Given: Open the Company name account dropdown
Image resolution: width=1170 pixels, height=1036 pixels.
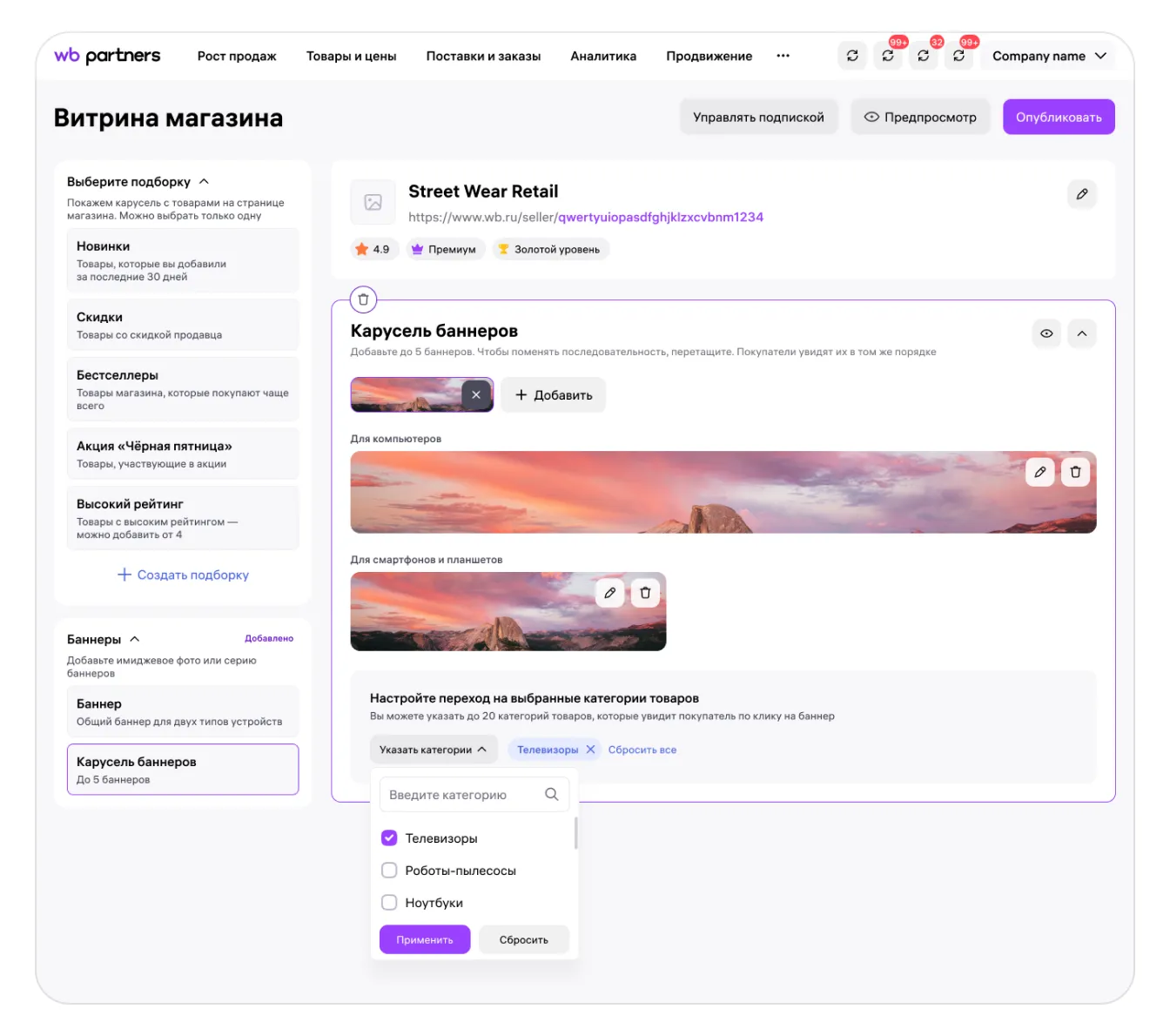Looking at the screenshot, I should point(1049,56).
